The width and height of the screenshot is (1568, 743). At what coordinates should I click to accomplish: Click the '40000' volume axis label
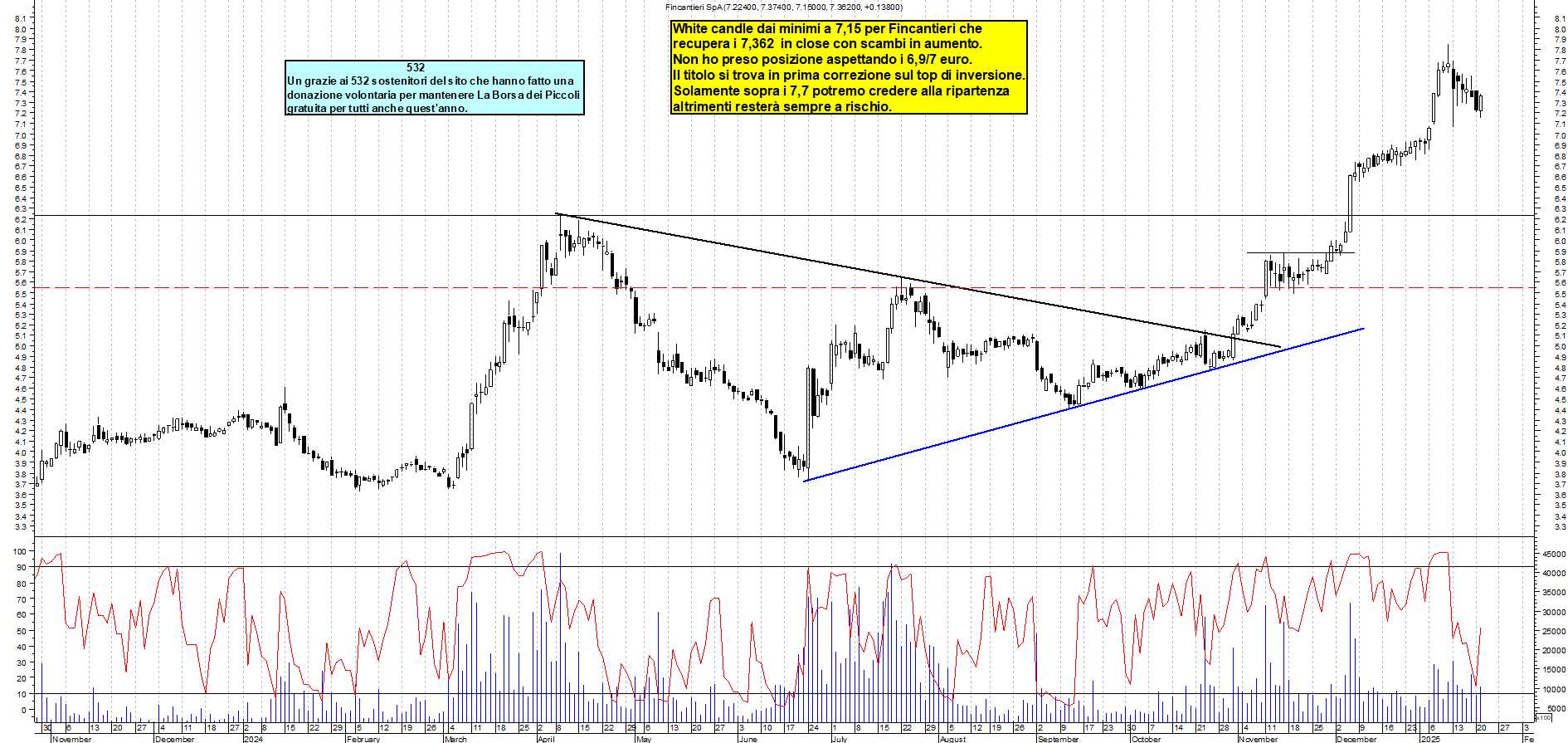point(1554,573)
